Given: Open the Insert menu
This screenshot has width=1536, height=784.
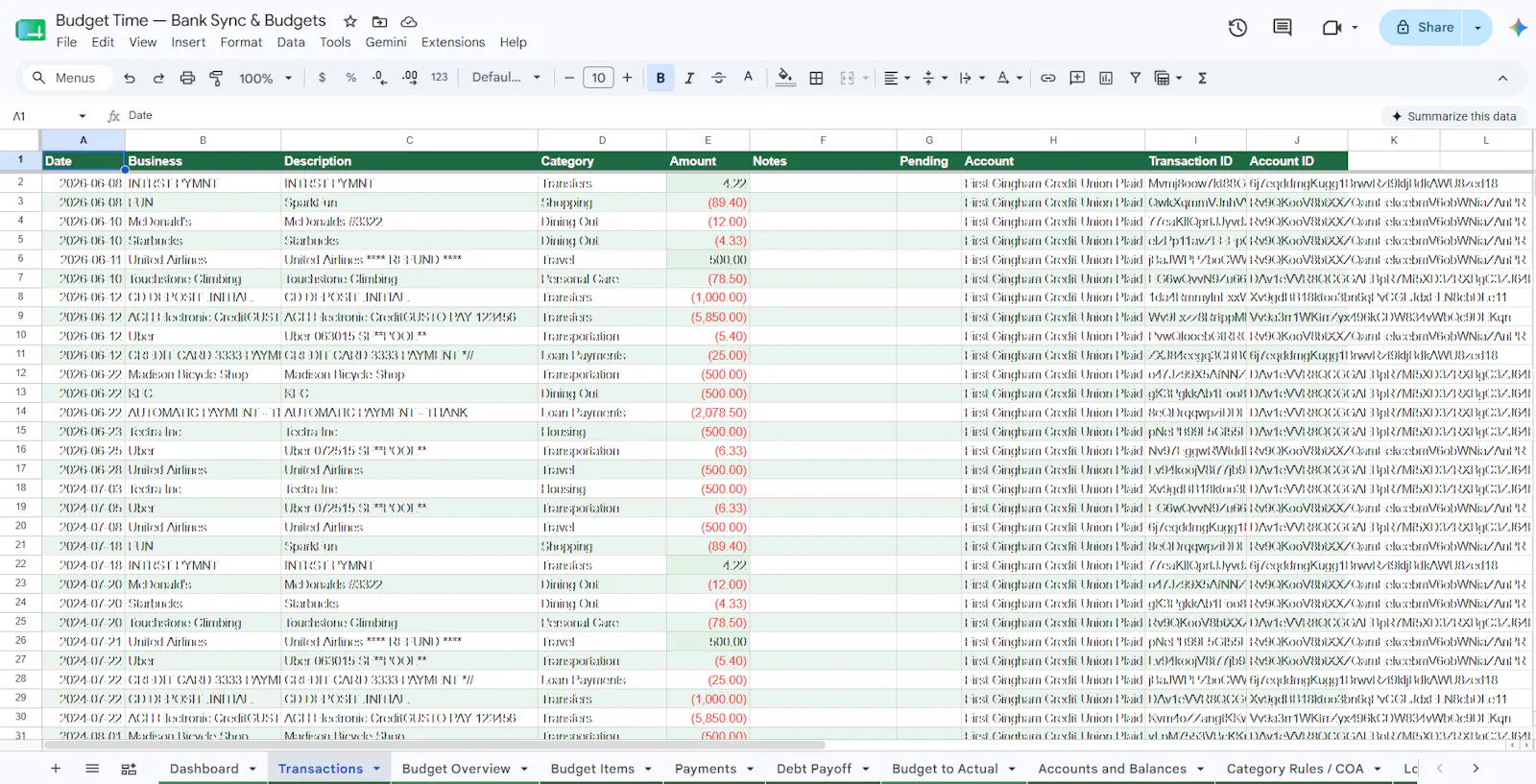Looking at the screenshot, I should pos(188,42).
